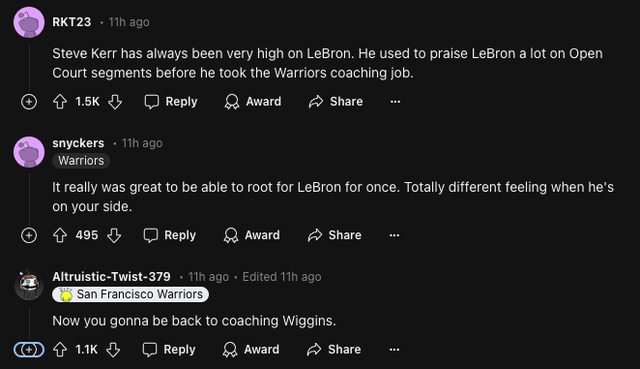Open more options on Altruistic-Twist-379's comment
Image resolution: width=640 pixels, height=369 pixels.
coord(394,349)
